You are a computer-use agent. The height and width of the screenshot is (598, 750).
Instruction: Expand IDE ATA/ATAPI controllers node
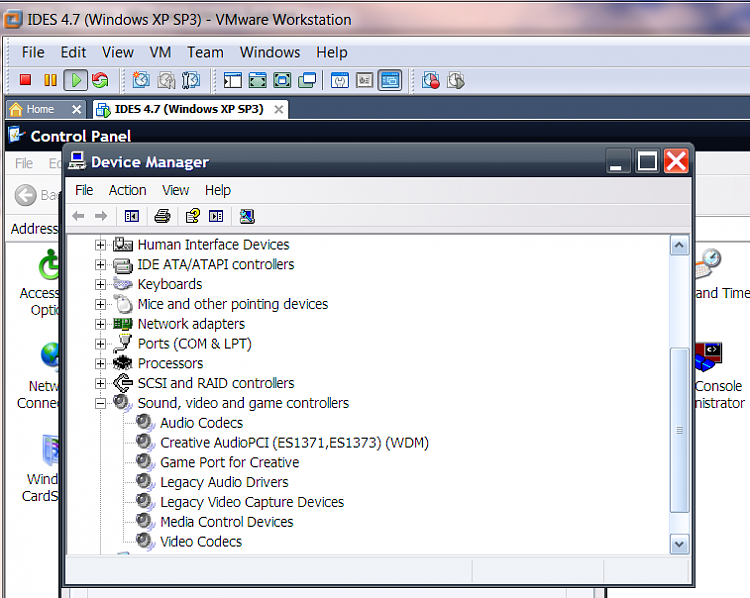[x=100, y=265]
